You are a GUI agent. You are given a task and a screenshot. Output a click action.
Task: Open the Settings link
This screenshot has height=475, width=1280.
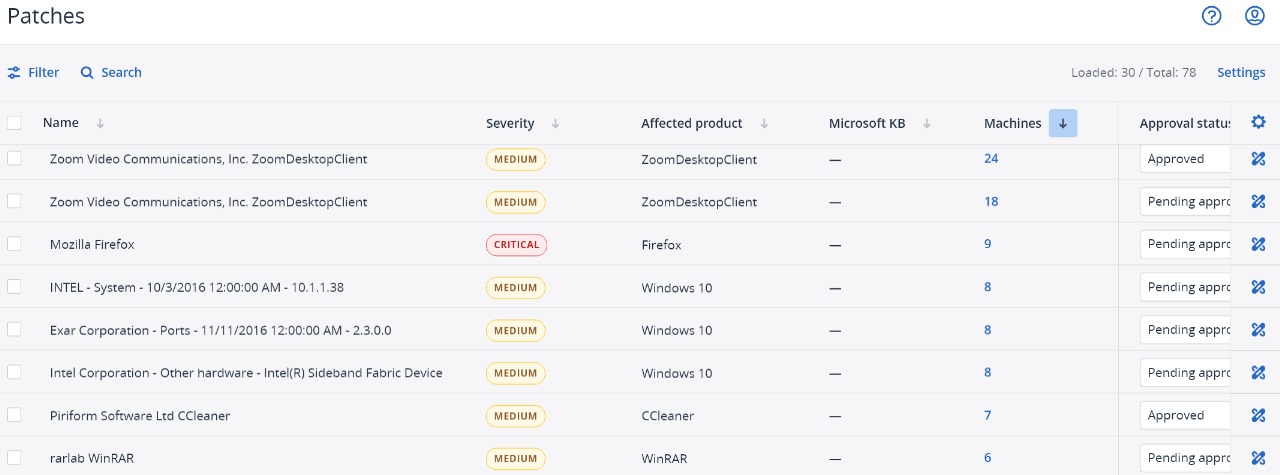1241,72
